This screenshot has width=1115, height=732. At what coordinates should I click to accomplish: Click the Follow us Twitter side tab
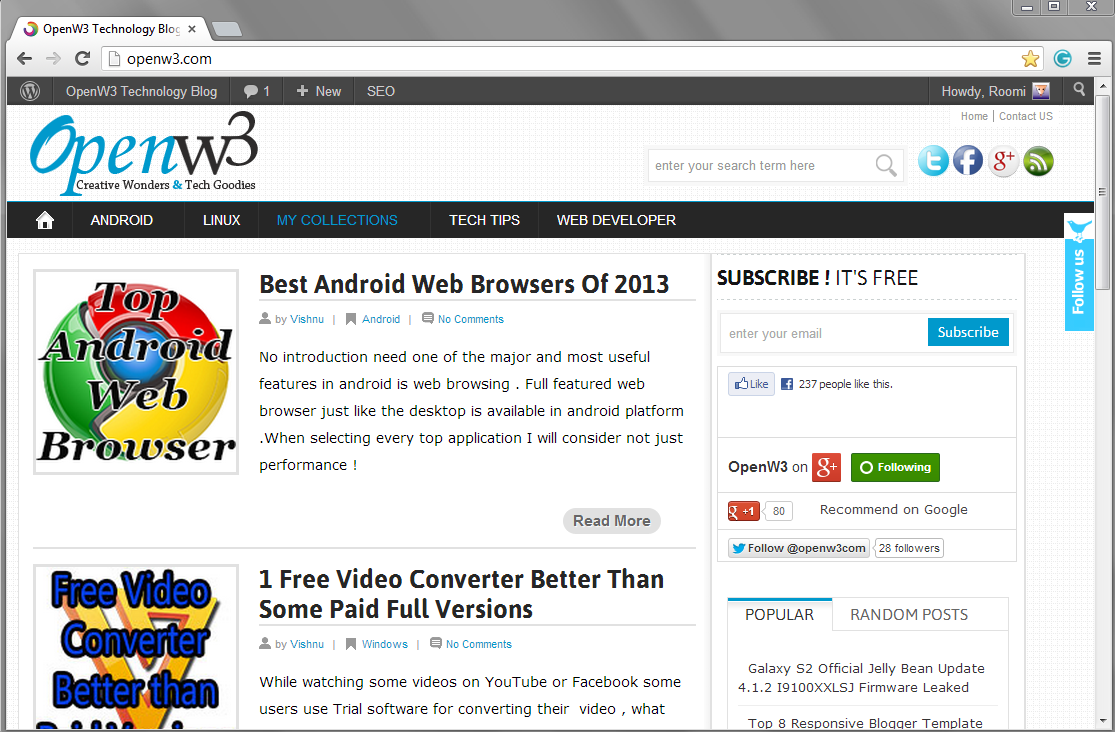1079,272
